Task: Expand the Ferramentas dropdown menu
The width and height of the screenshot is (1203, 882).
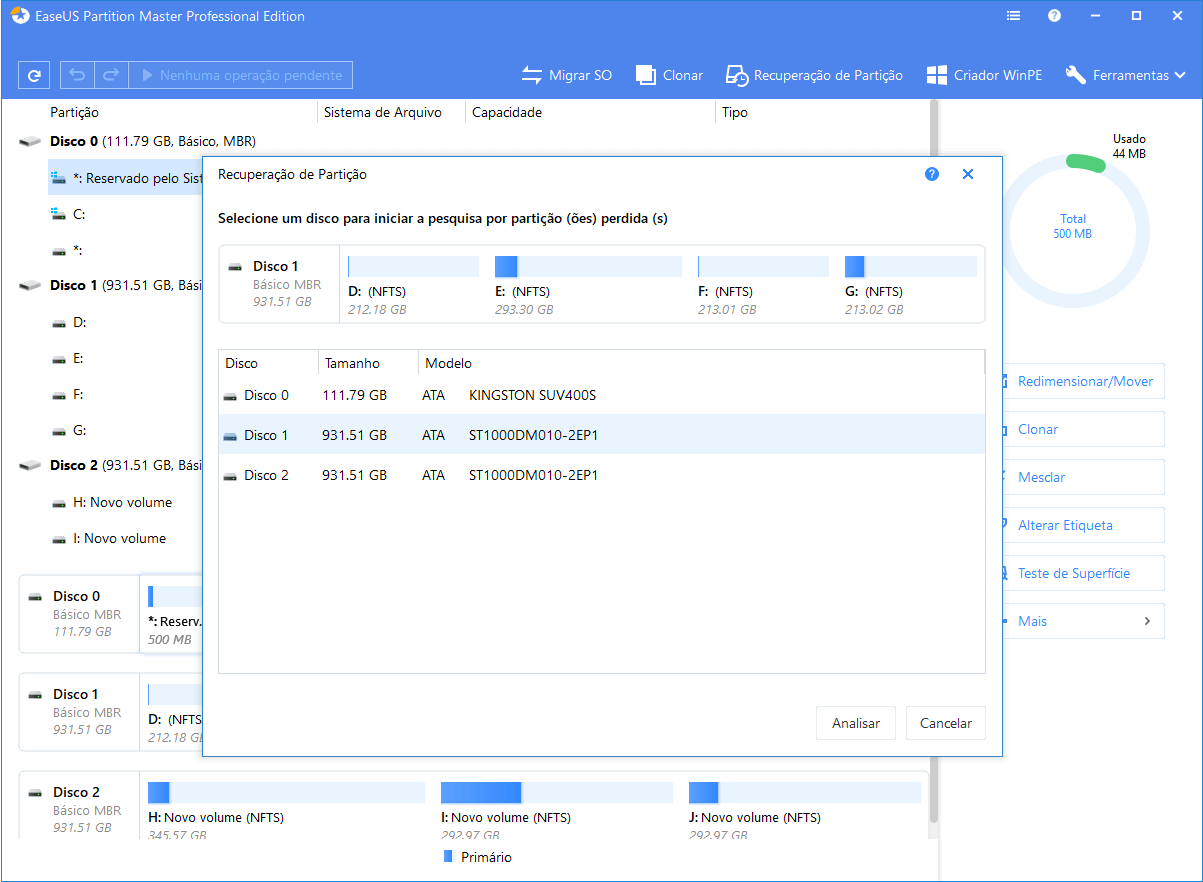Action: click(1125, 75)
